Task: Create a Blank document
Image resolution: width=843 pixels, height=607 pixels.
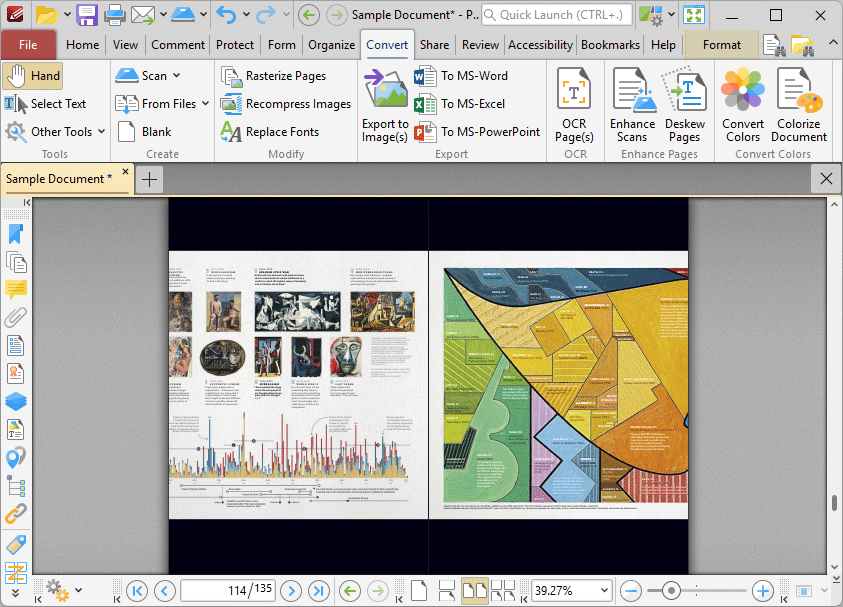Action: tap(144, 132)
